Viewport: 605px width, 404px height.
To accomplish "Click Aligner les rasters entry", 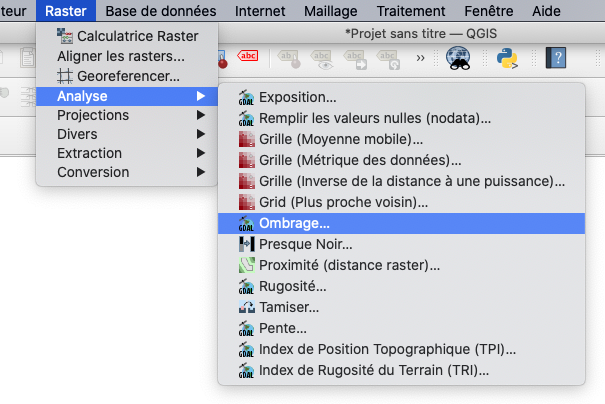I will point(120,55).
